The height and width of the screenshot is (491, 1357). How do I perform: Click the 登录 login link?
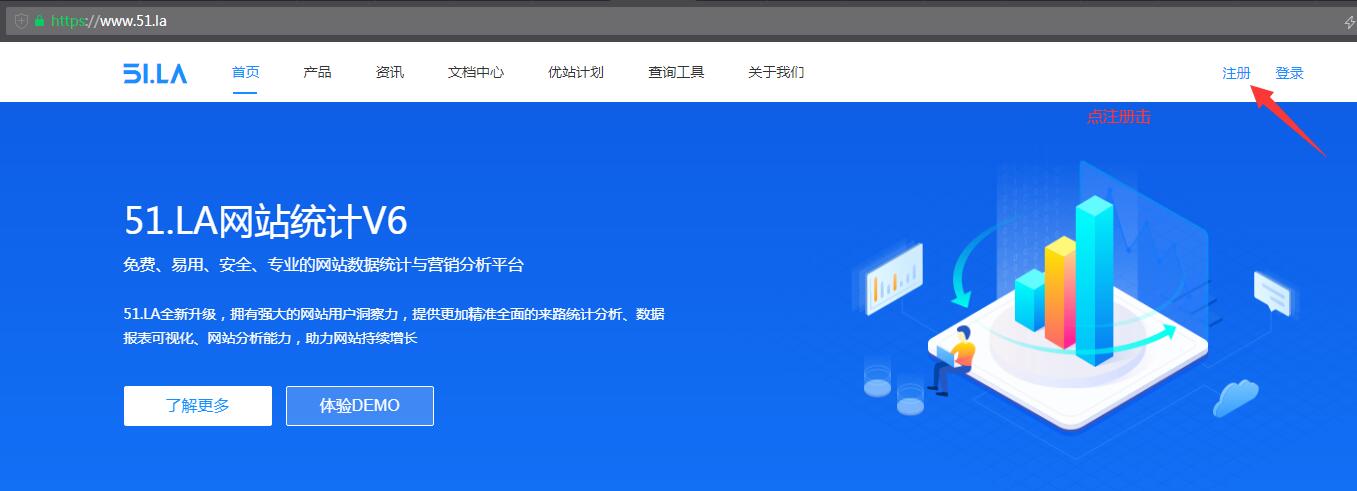1290,73
